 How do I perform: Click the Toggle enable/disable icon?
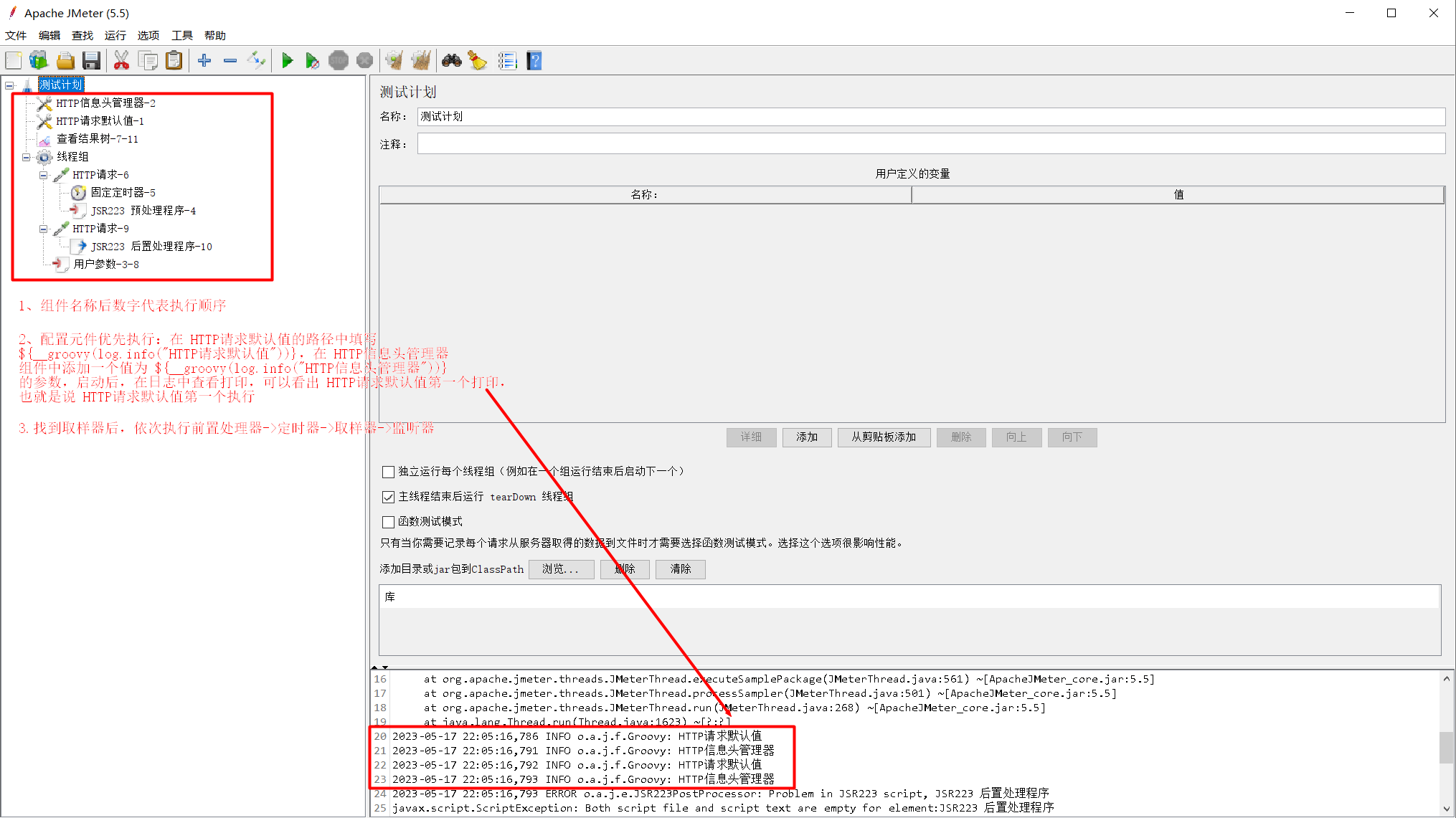click(256, 61)
